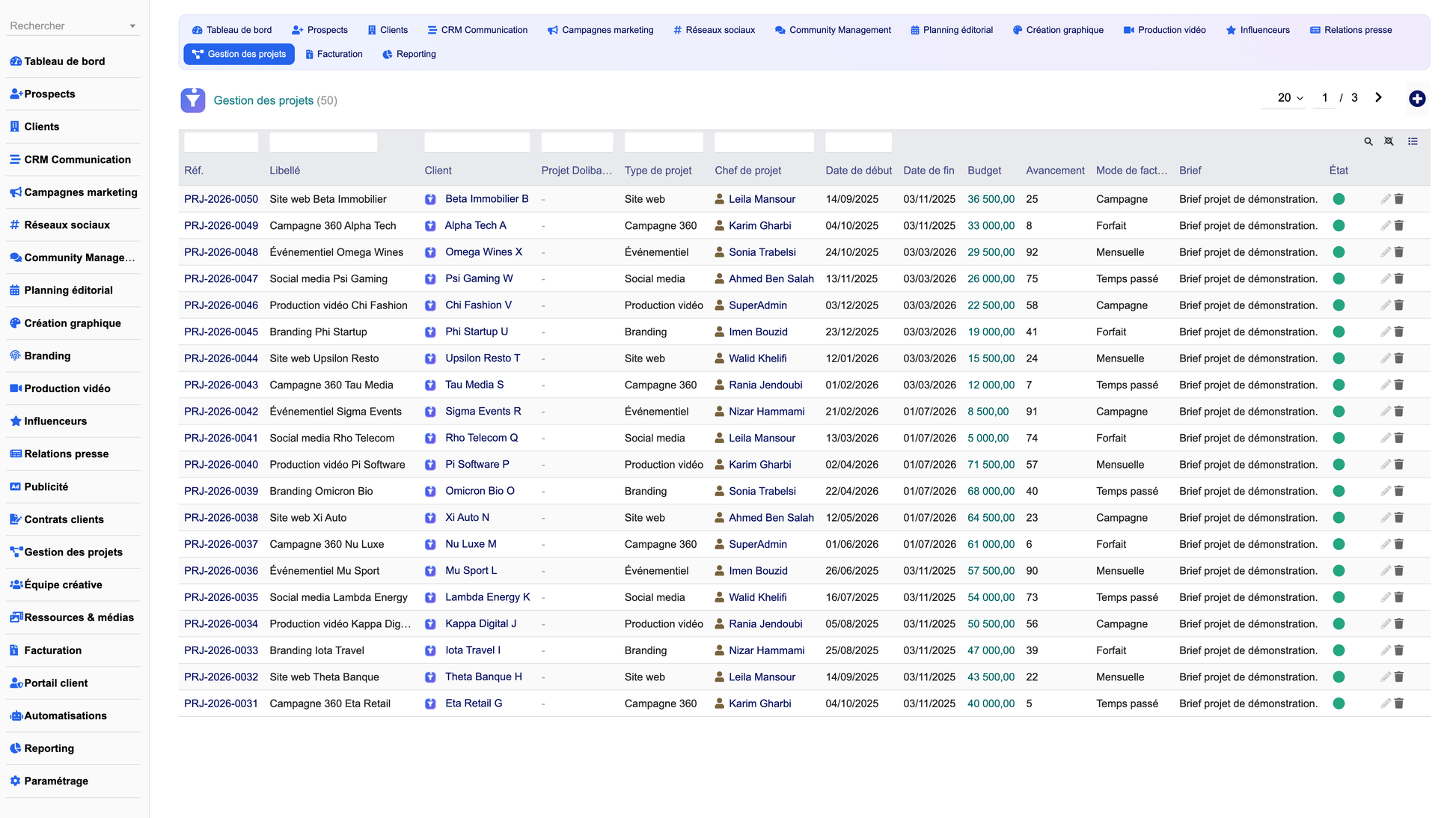The width and height of the screenshot is (1456, 818).
Task: Open Automatisations in the sidebar
Action: [65, 715]
